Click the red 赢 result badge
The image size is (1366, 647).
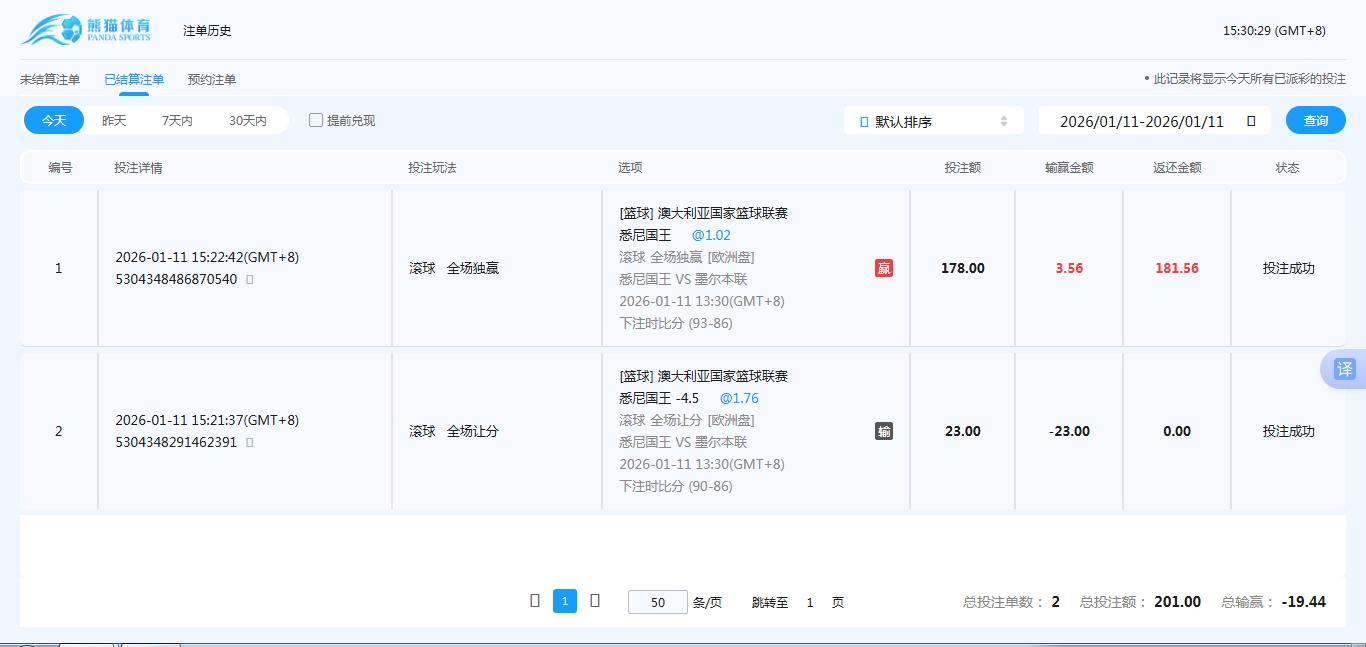coord(884,268)
